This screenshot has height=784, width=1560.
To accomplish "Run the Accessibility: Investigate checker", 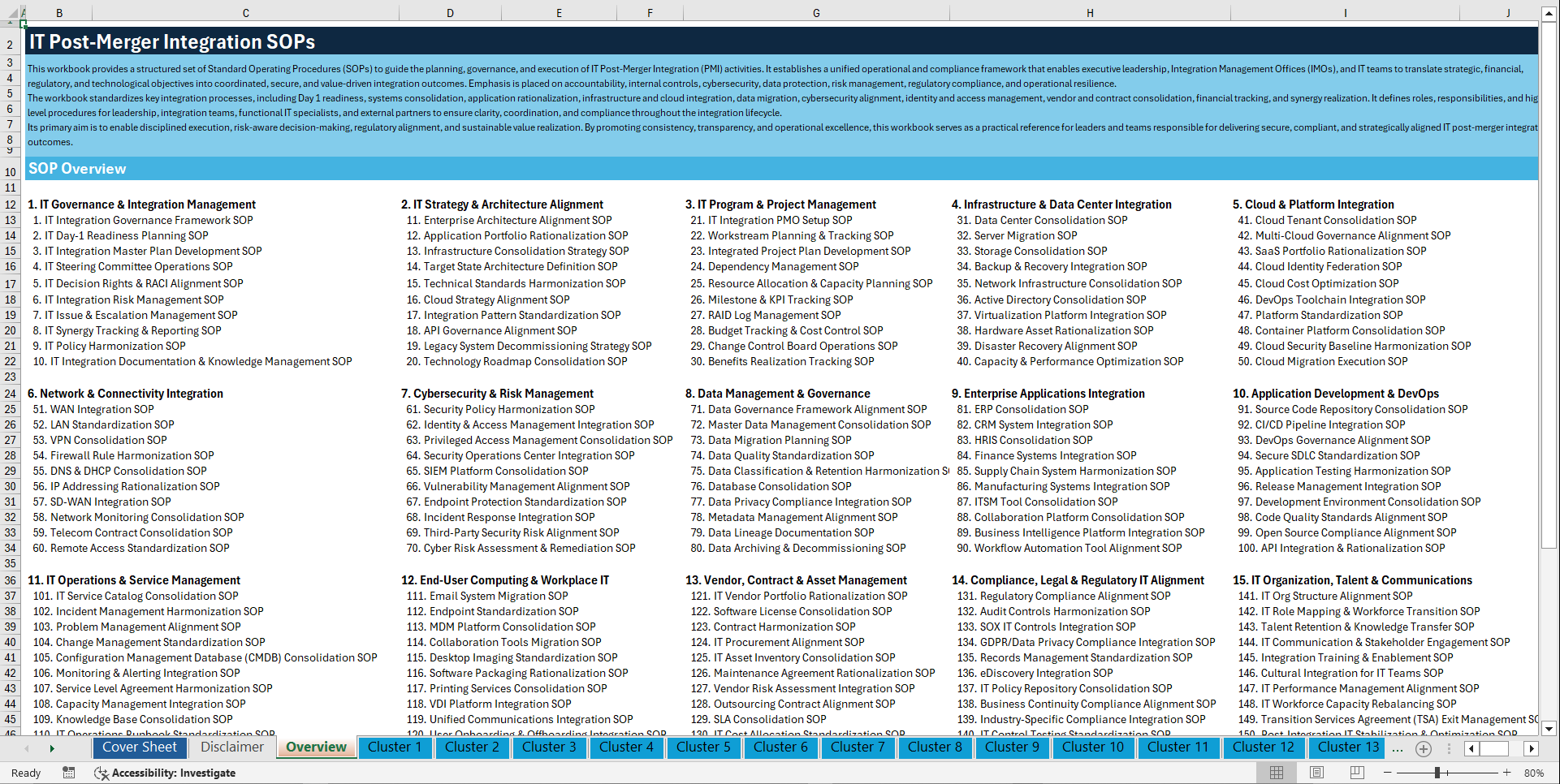I will click(165, 773).
